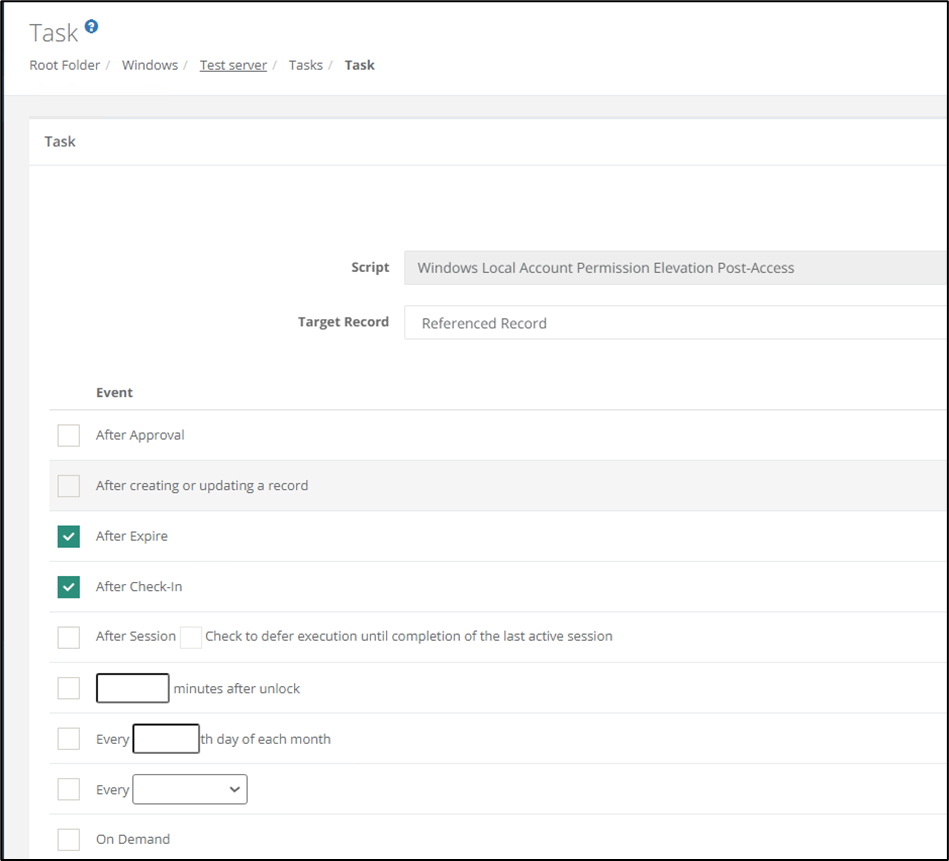Go to Root Folder in breadcrumb

[65, 65]
